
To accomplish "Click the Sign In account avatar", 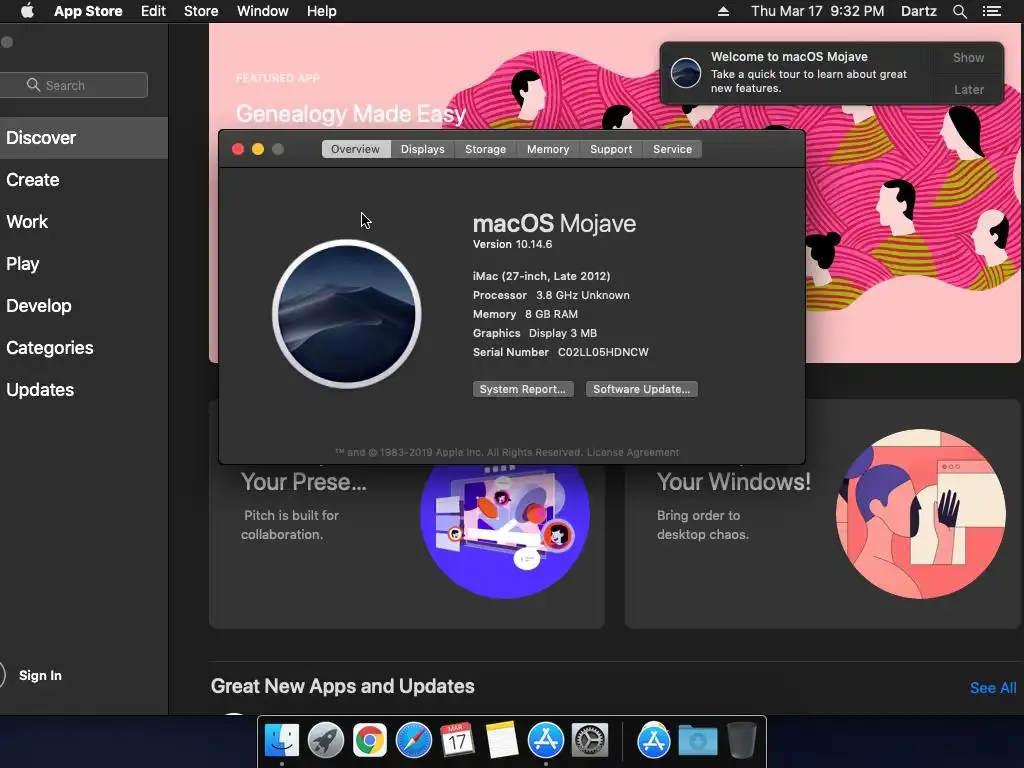I will pos(2,675).
